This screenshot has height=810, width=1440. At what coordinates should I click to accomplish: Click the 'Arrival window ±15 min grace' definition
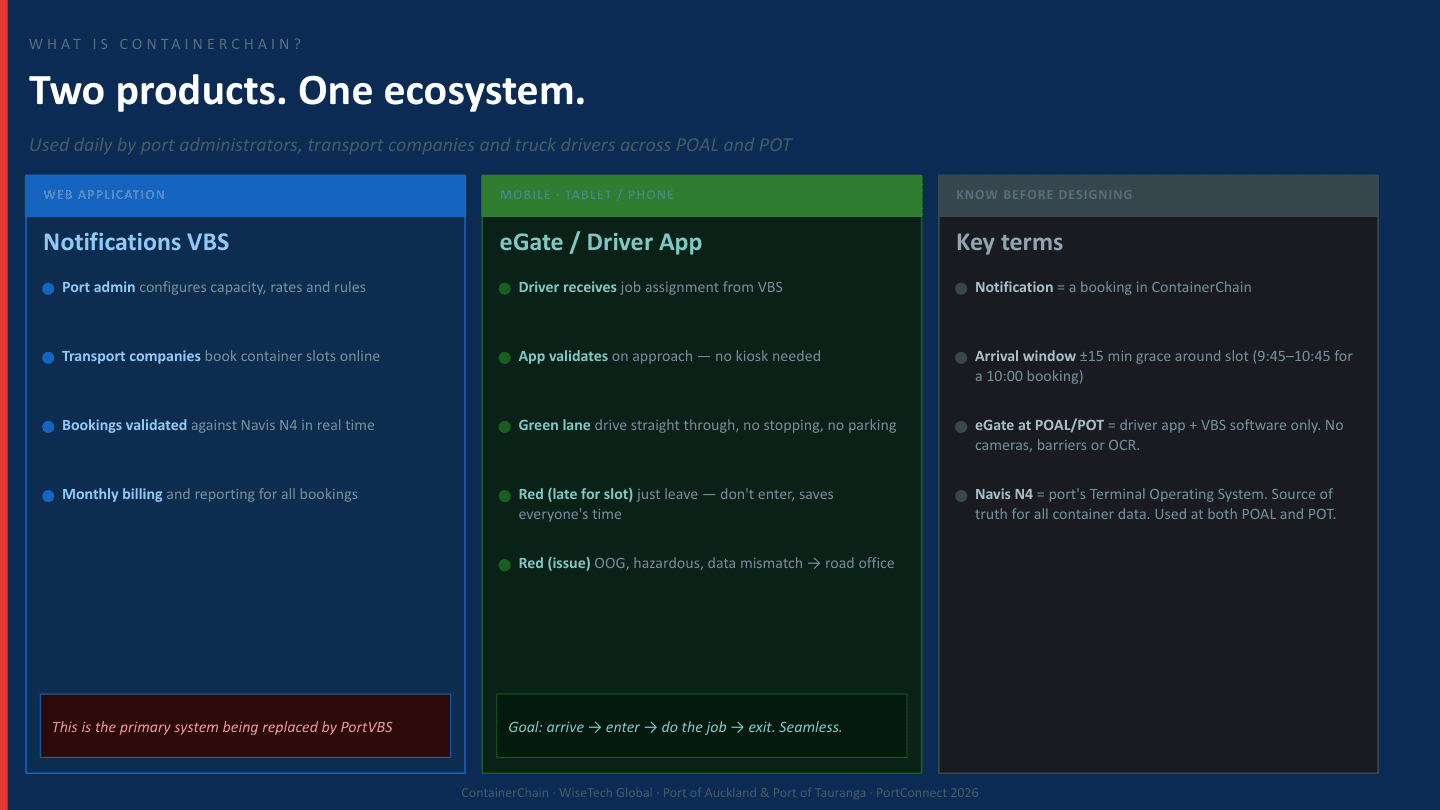coord(1164,366)
